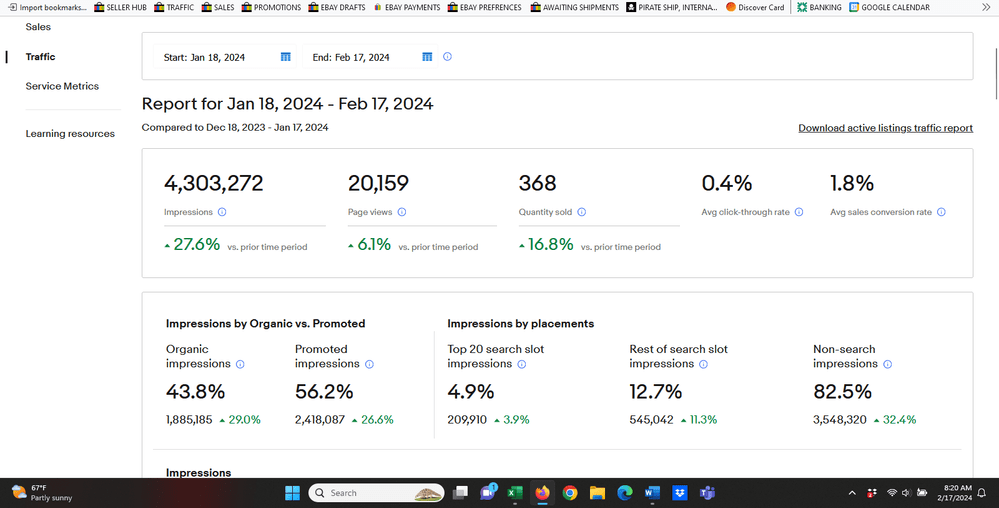Viewport: 999px width, 508px height.
Task: Click the 4,303,272 impressions value
Action: (x=213, y=184)
